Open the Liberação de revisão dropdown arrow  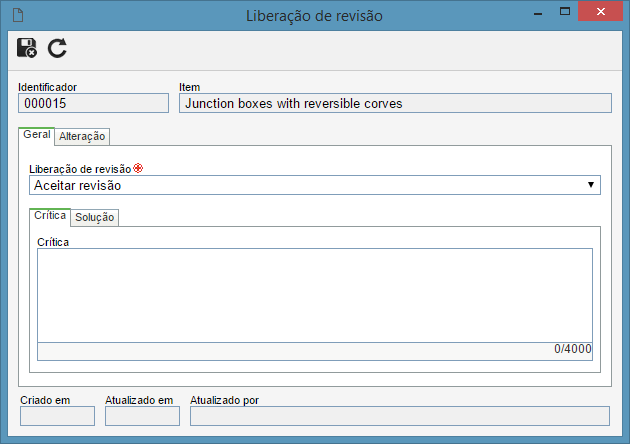tap(591, 185)
